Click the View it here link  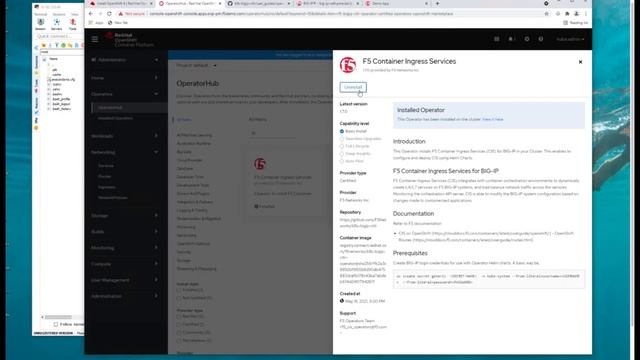(493, 120)
